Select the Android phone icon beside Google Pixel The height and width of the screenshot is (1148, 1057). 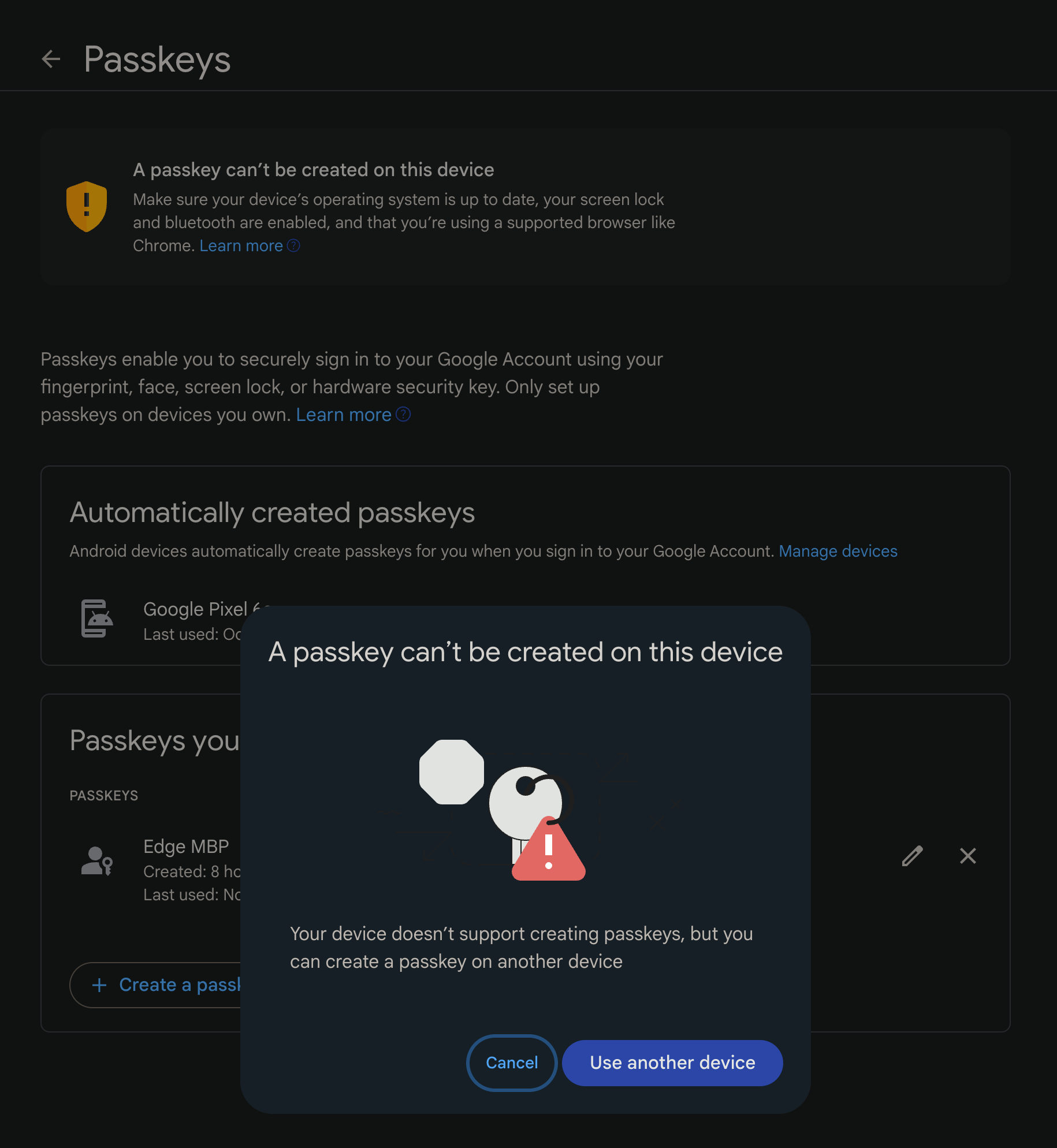tap(97, 619)
